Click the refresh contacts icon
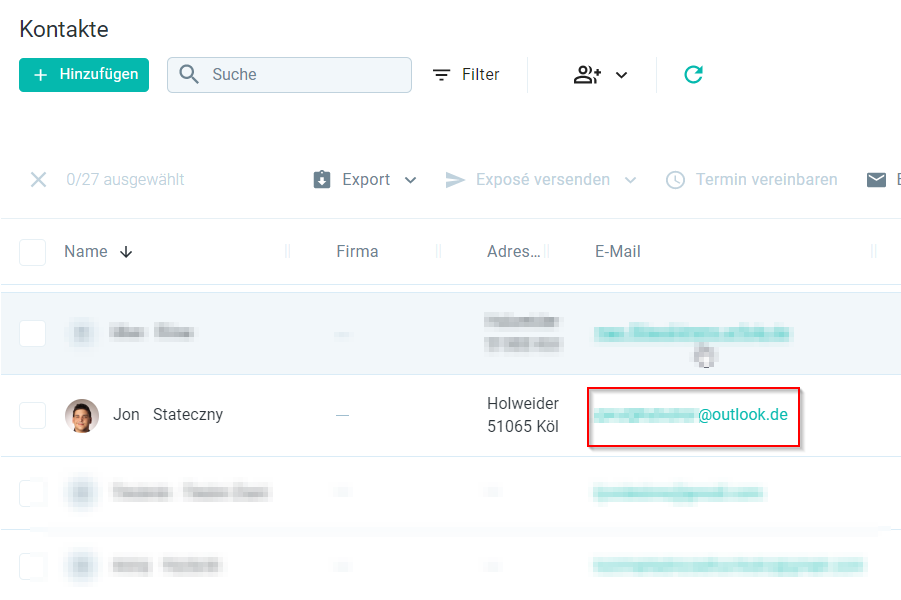The width and height of the screenshot is (901, 600). (x=693, y=75)
